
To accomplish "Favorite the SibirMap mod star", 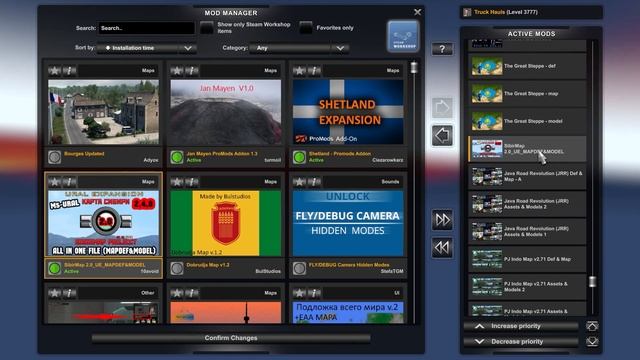I will point(54,182).
